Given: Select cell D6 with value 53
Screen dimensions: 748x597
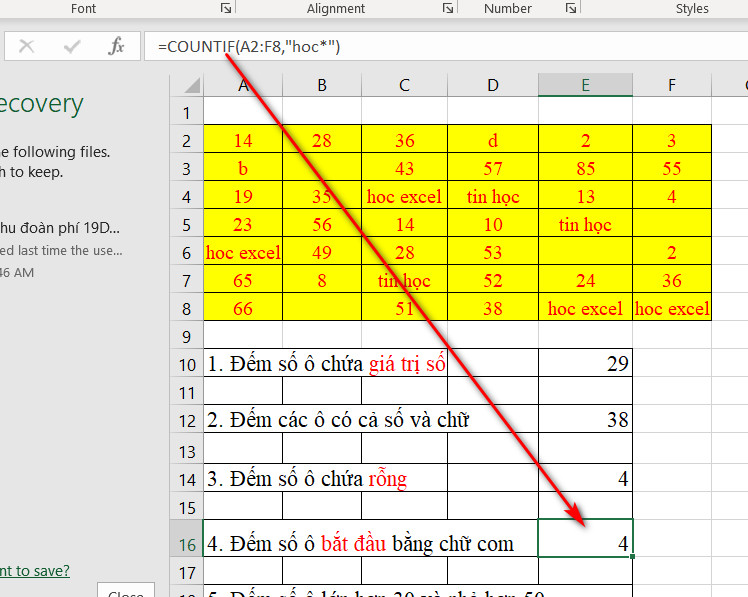Looking at the screenshot, I should (x=493, y=252).
